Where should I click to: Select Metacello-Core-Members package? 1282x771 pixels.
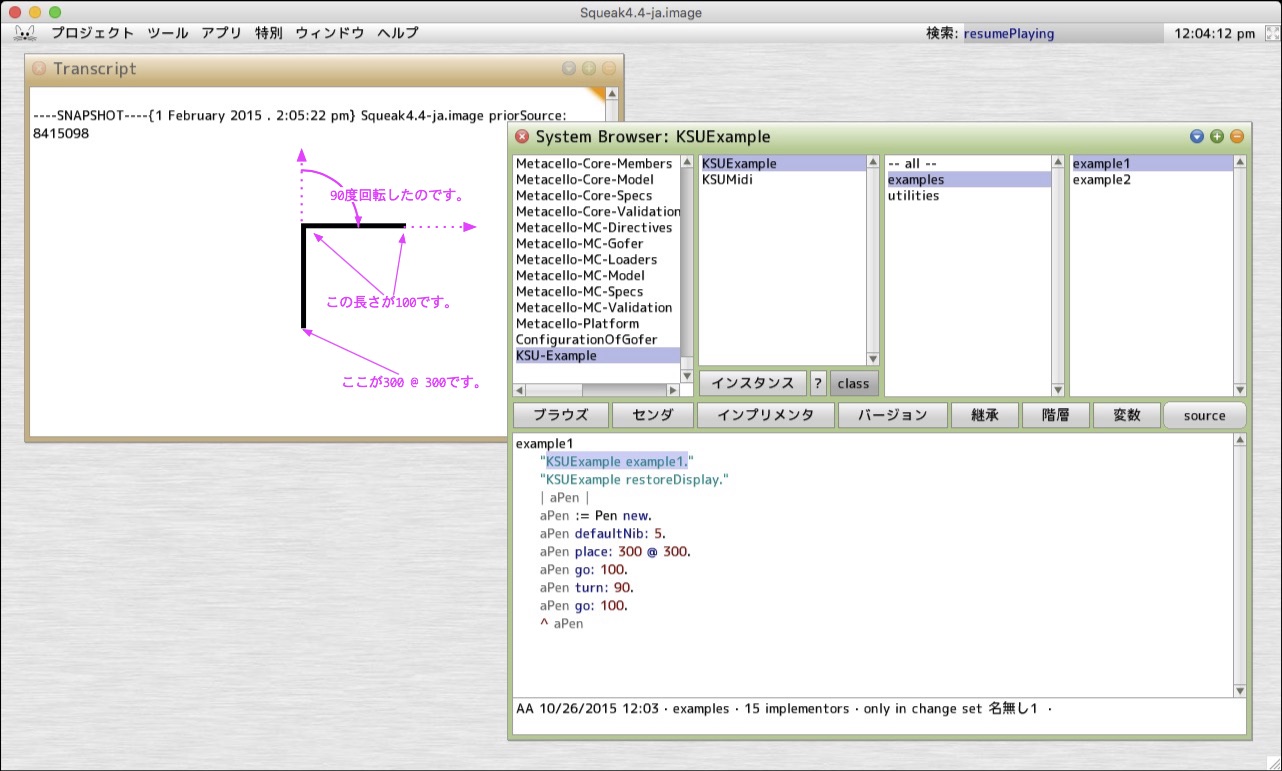point(596,164)
